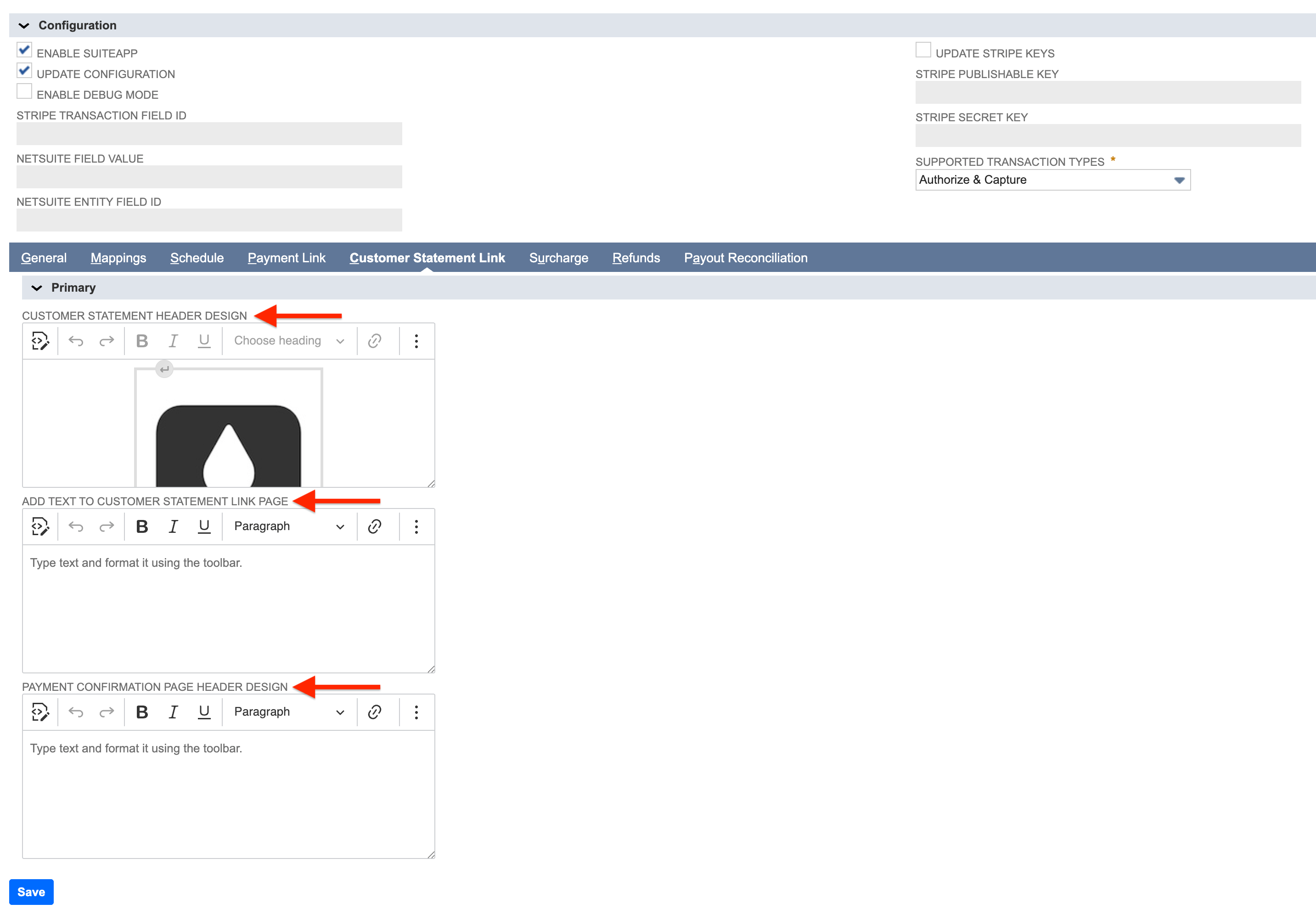Apply underline in the header design editor
Screen dimensions: 1316x915
(x=204, y=340)
